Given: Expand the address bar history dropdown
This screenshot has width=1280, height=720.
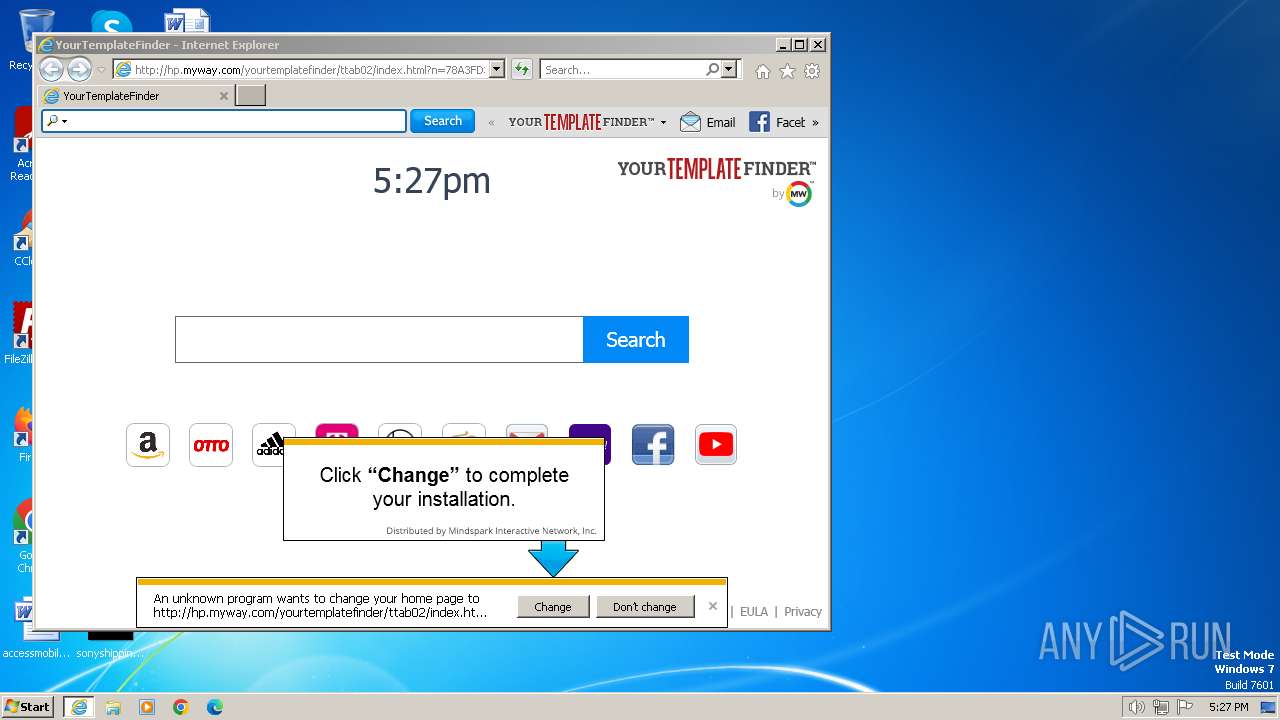Looking at the screenshot, I should [497, 70].
